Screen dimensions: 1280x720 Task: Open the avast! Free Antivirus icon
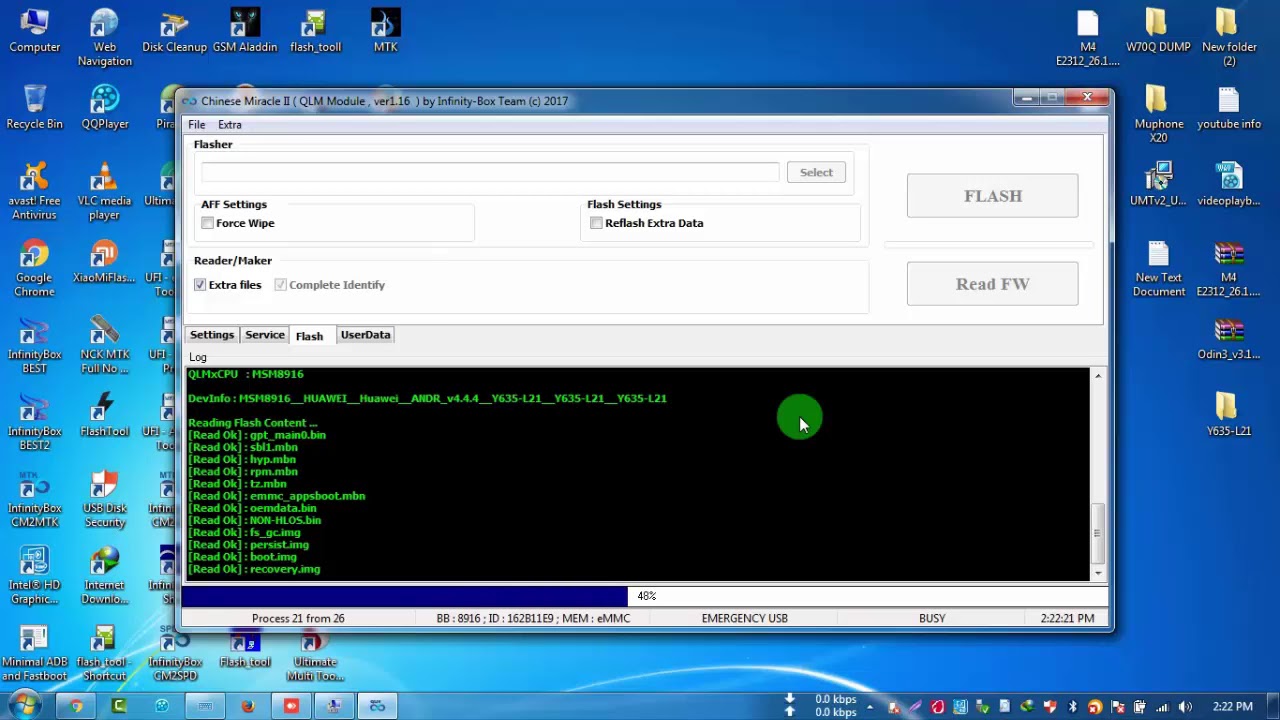(x=35, y=192)
